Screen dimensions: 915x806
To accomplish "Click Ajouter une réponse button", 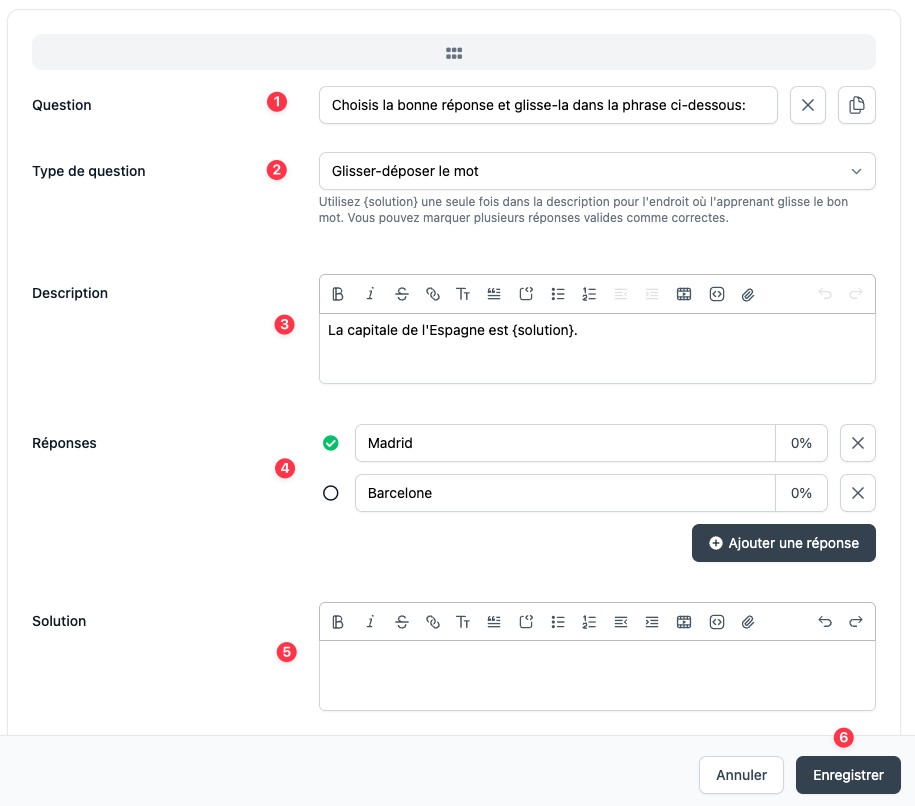I will 784,543.
